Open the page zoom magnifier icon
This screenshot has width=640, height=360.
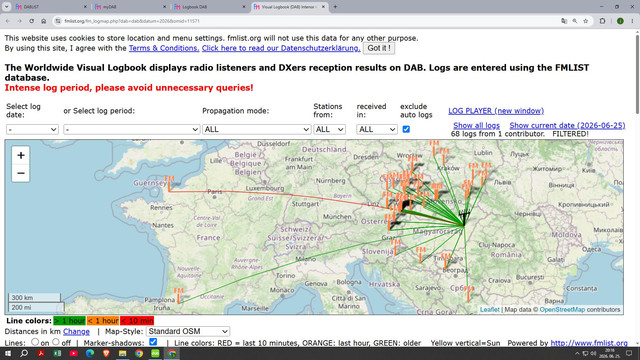point(575,21)
